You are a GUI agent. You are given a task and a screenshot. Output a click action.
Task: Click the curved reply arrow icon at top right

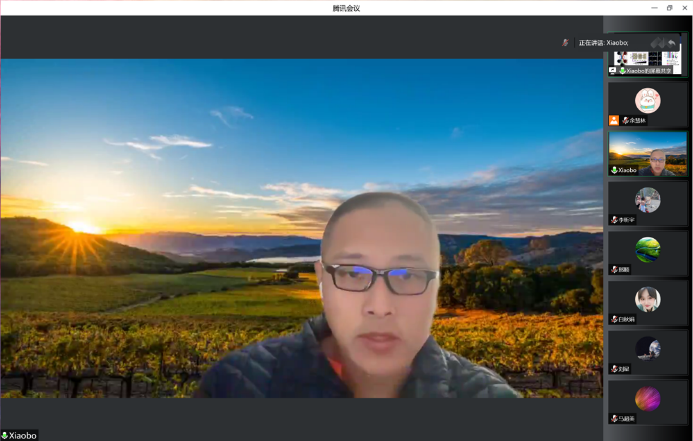click(671, 43)
